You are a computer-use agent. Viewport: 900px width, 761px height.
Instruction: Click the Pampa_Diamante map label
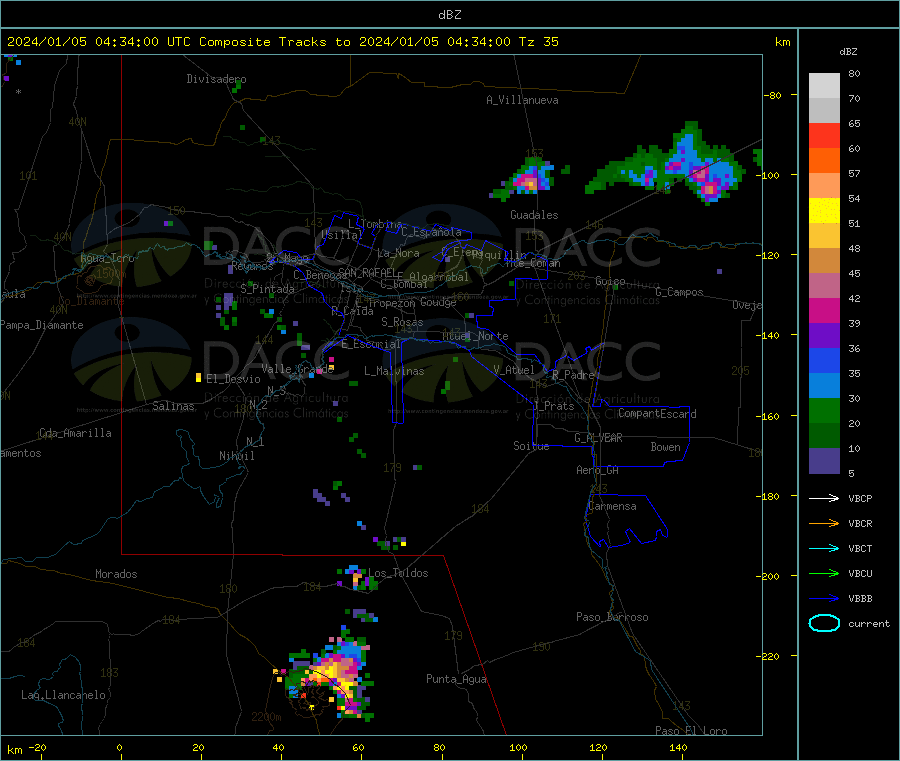pyautogui.click(x=42, y=325)
